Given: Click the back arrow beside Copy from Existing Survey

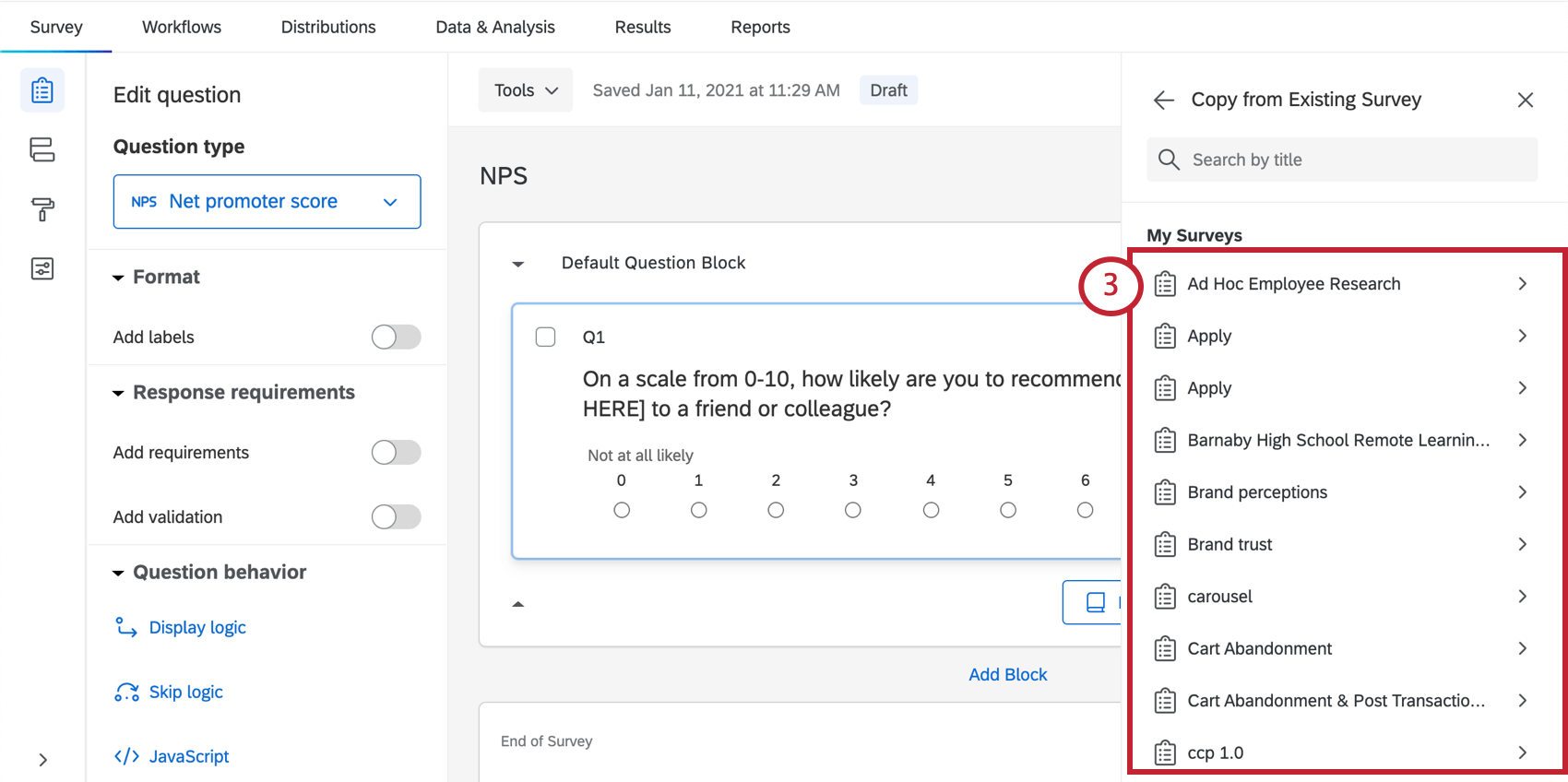Looking at the screenshot, I should [x=1164, y=100].
